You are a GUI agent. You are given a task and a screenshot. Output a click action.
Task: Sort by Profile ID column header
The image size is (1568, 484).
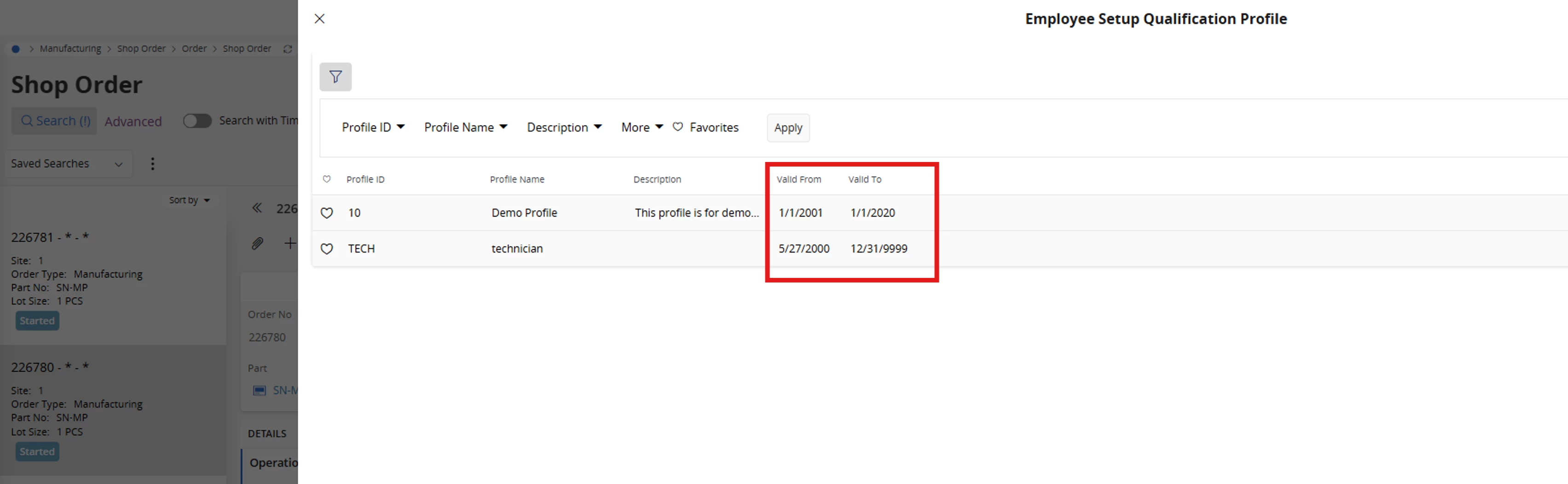pyautogui.click(x=365, y=179)
